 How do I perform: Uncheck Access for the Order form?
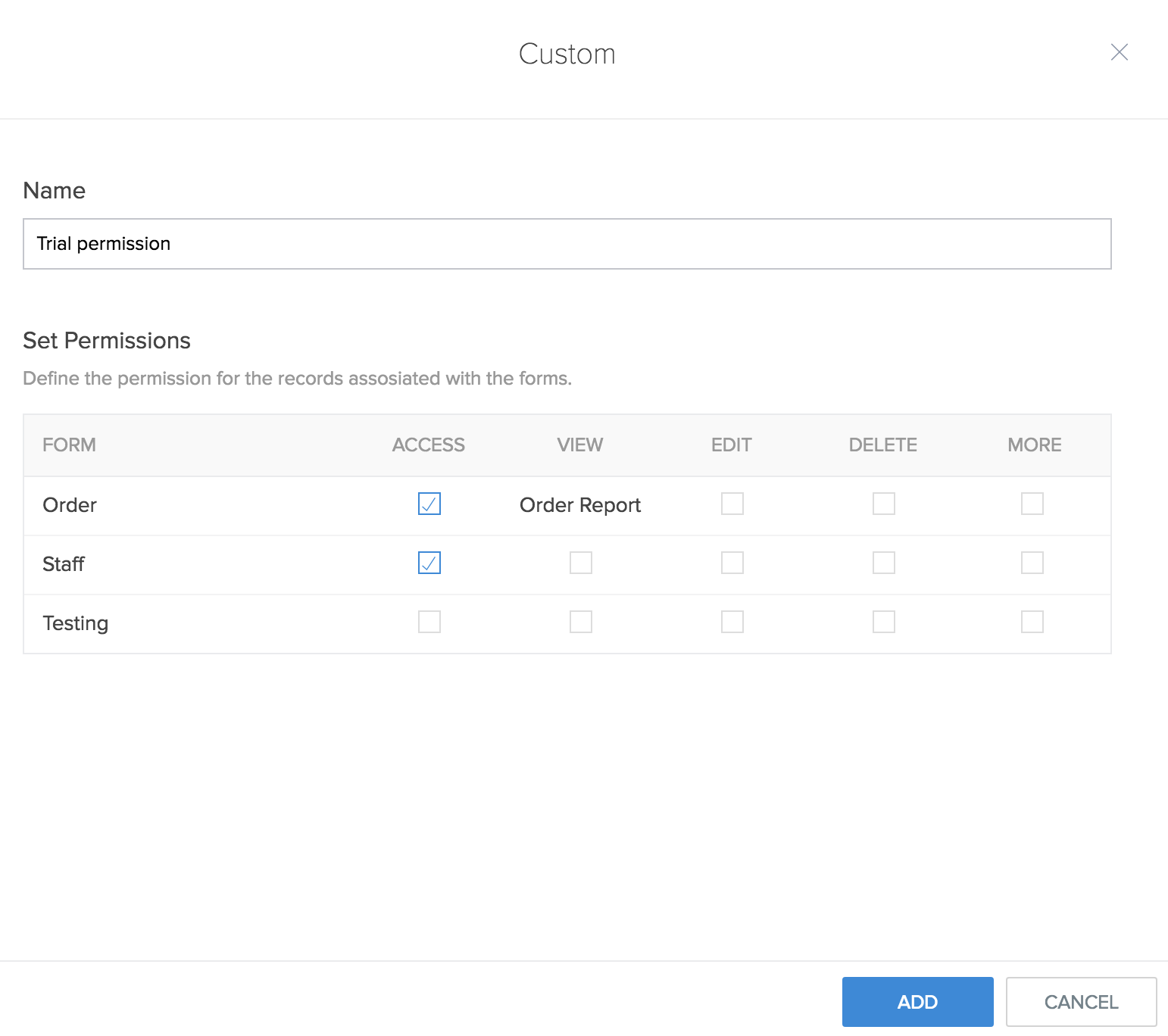[429, 504]
